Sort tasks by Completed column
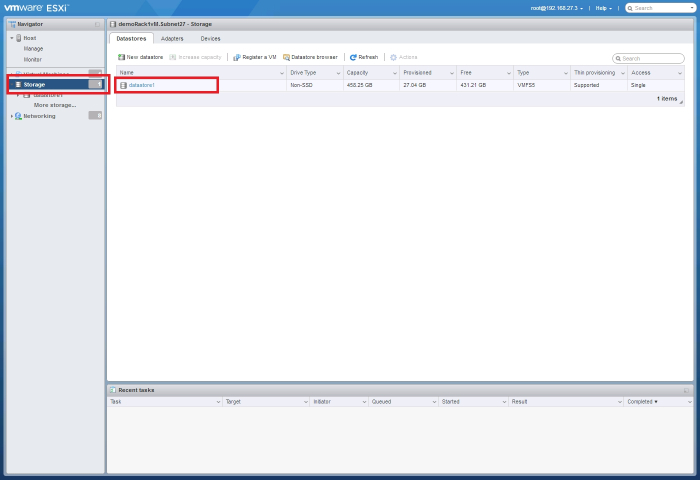Viewport: 700px width, 480px height. coord(640,402)
